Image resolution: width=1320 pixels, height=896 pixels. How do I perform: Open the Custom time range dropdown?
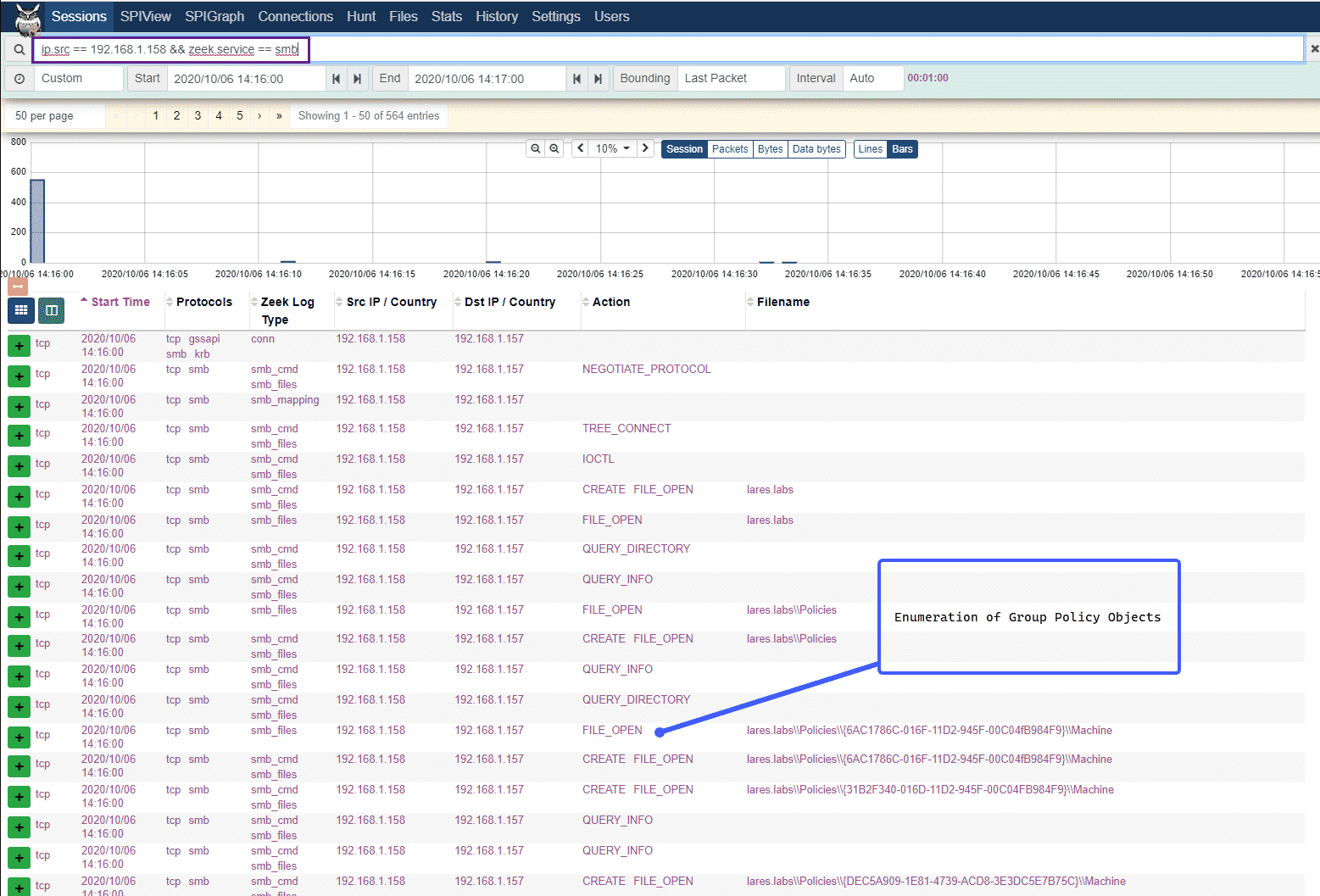(78, 79)
